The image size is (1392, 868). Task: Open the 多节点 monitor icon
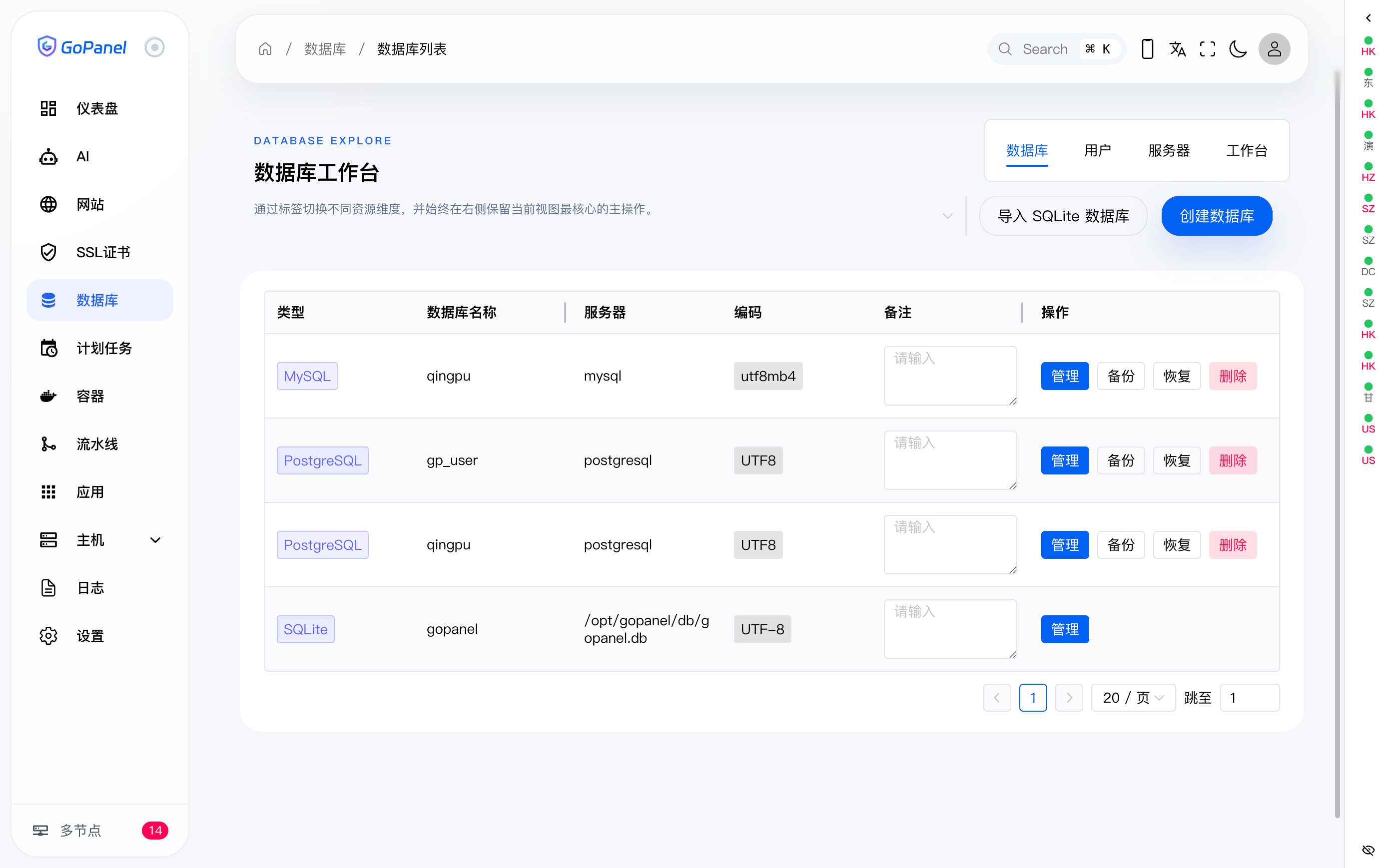(x=40, y=830)
